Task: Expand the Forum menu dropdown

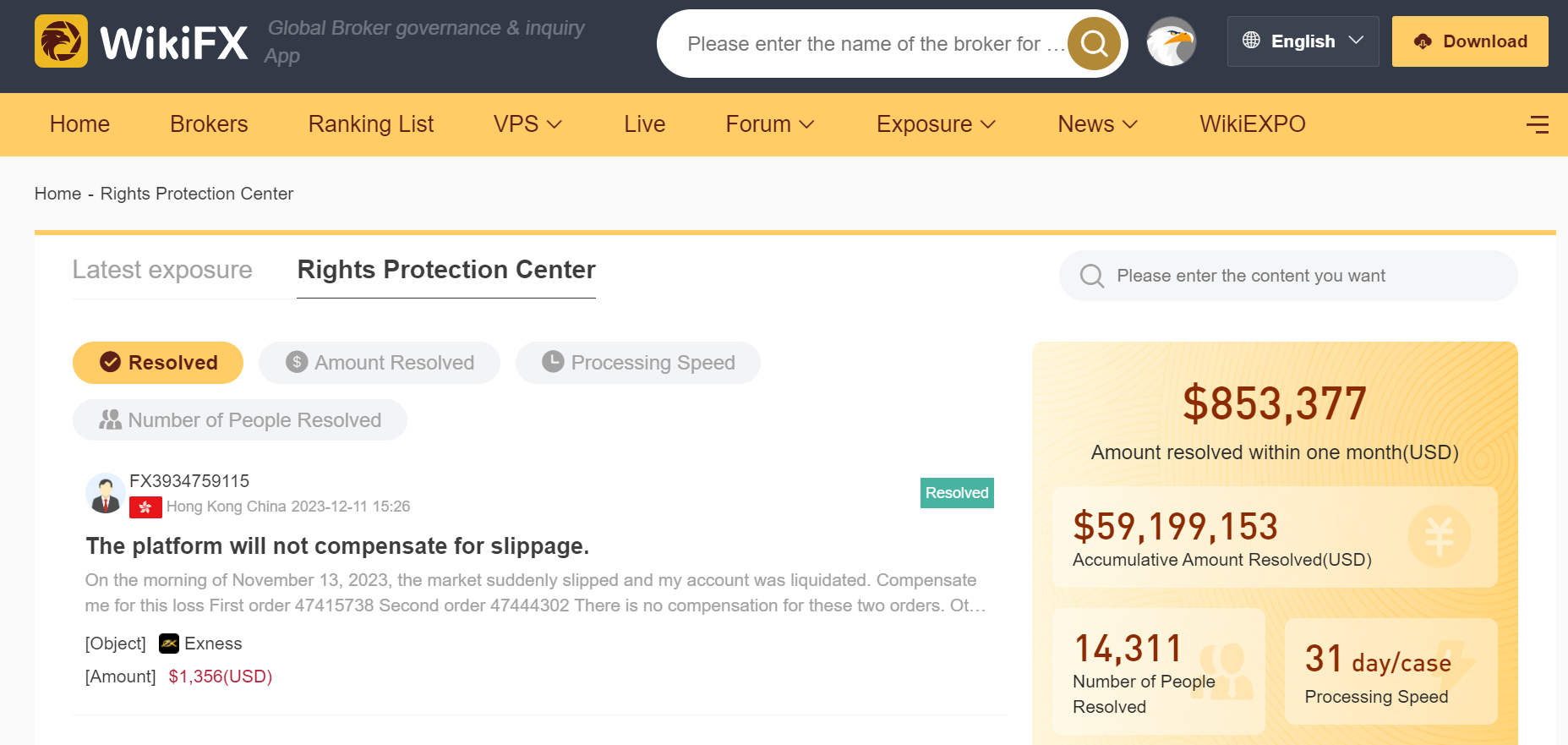Action: [x=806, y=124]
